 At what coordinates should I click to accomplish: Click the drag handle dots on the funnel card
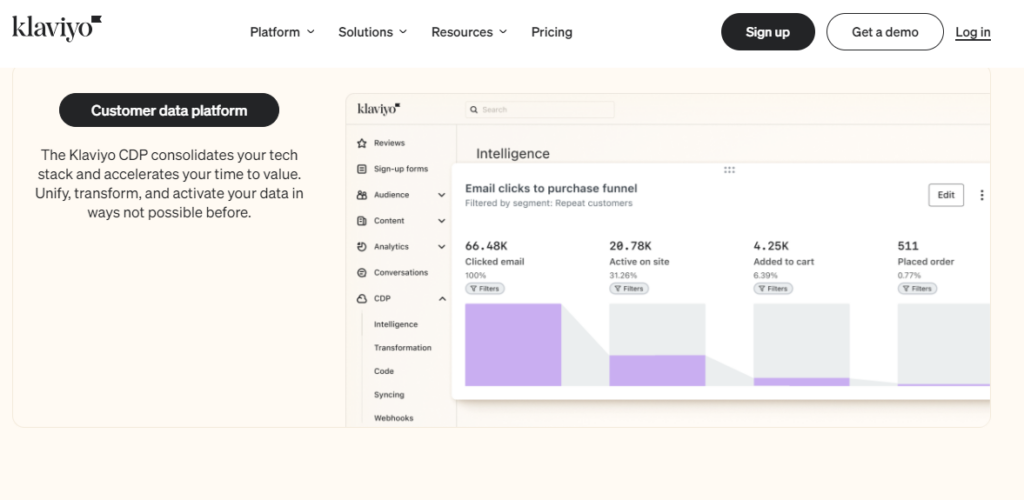pos(729,170)
